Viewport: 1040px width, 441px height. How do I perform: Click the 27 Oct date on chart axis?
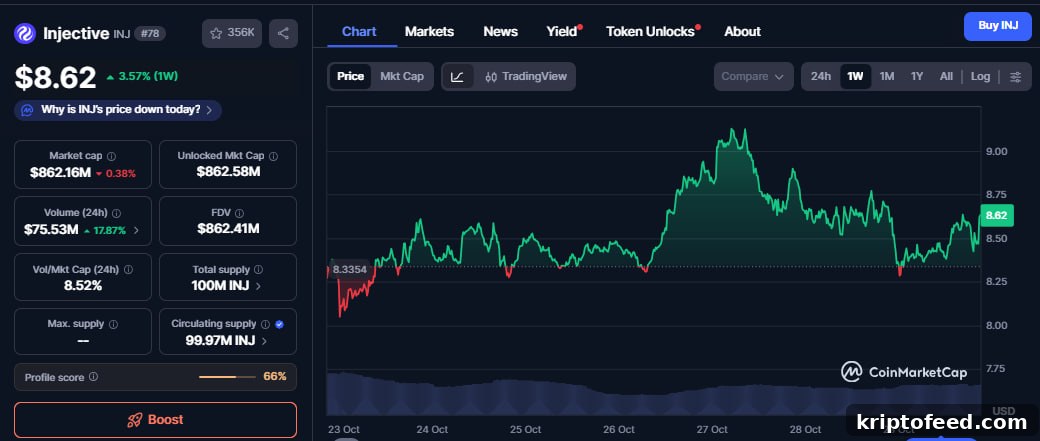712,430
